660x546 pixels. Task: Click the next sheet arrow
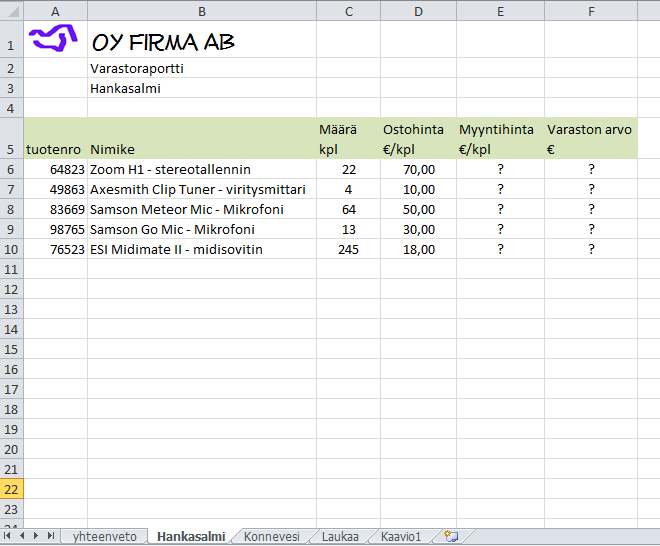[36, 535]
